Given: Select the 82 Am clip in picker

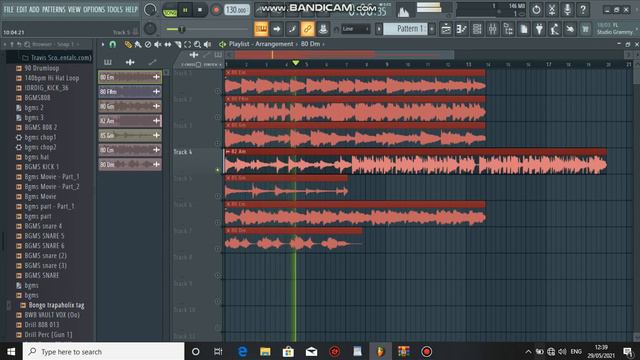Looking at the screenshot, I should (x=130, y=121).
